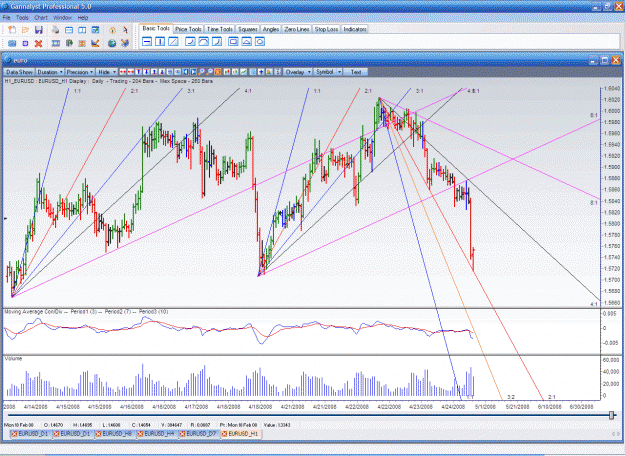Switch to the Indicators tab
The image size is (625, 456).
click(355, 29)
